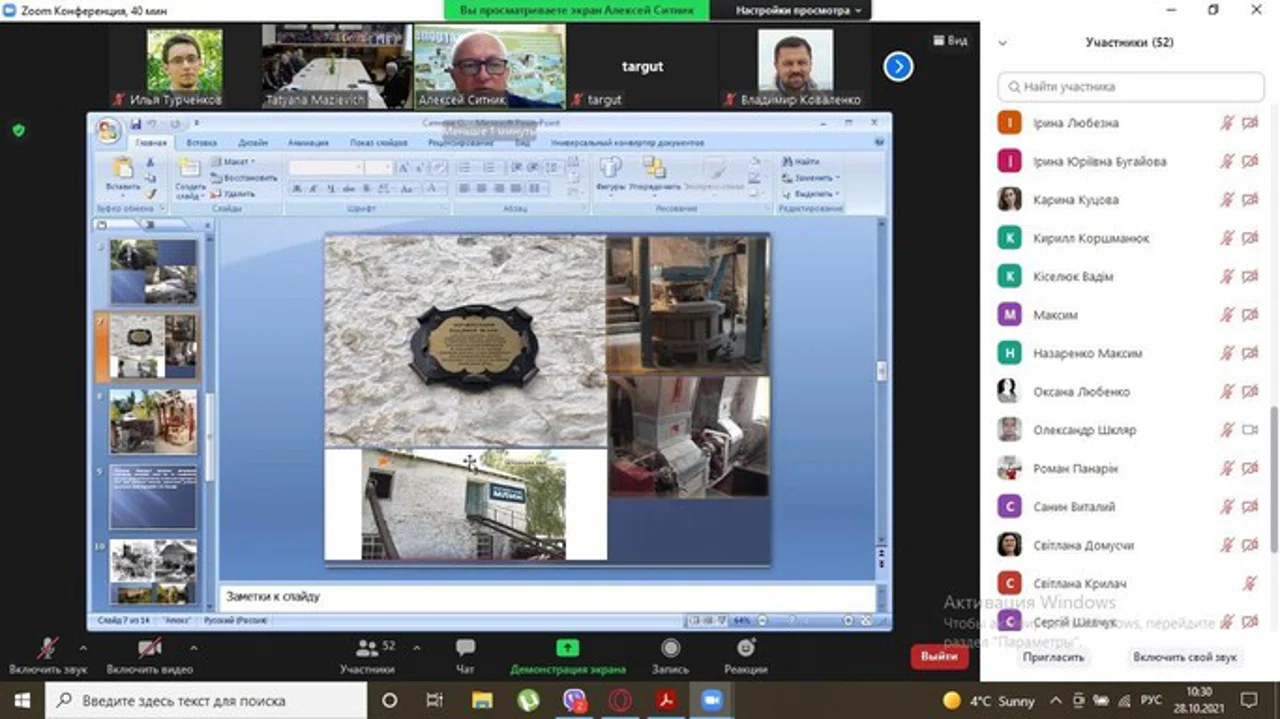Open the Реакции reactions icon
Image resolution: width=1280 pixels, height=719 pixels.
pos(746,647)
